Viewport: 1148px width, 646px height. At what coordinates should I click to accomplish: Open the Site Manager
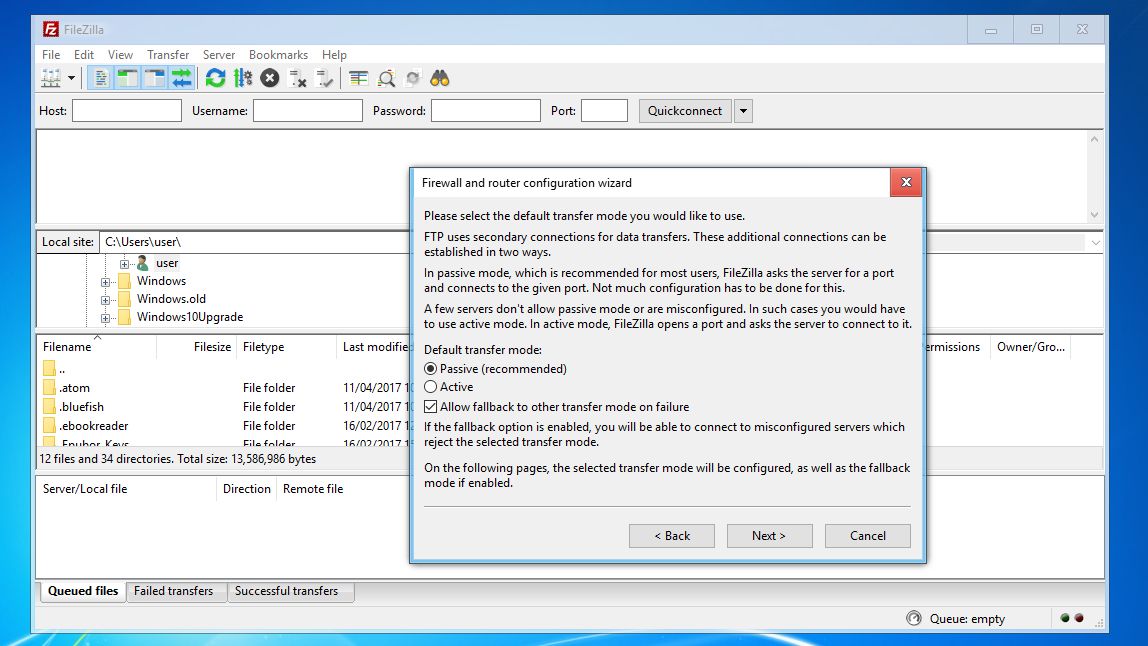coord(51,78)
